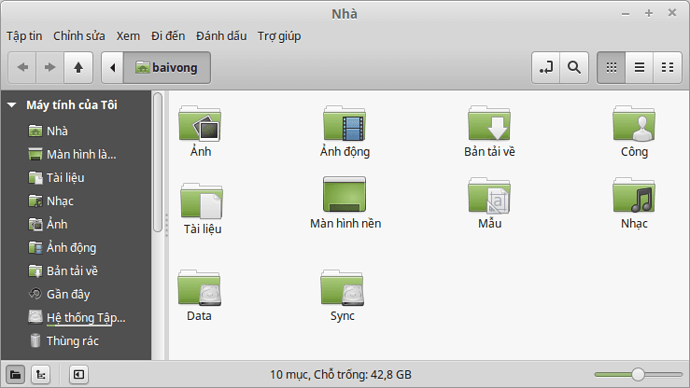The height and width of the screenshot is (388, 690).
Task: Open the Tập tin menu
Action: pyautogui.click(x=24, y=36)
